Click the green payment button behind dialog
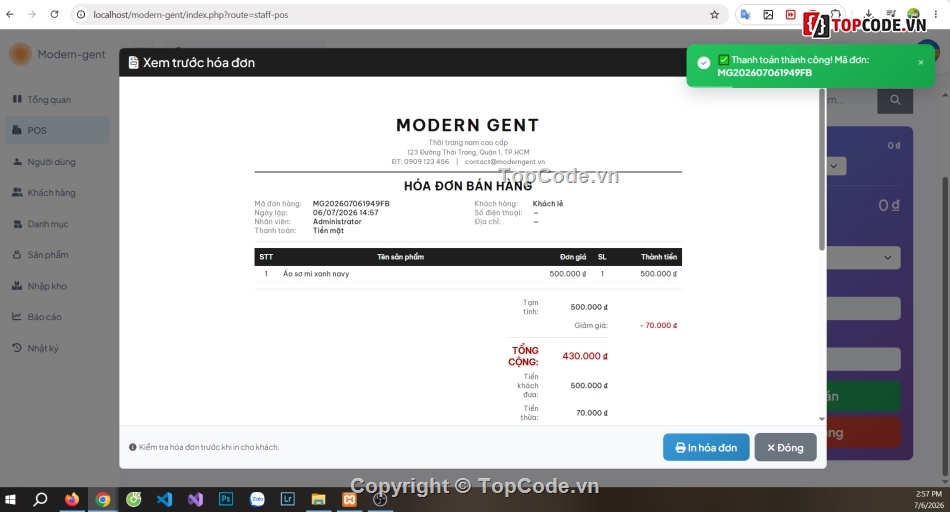The height and width of the screenshot is (512, 950). click(x=863, y=396)
